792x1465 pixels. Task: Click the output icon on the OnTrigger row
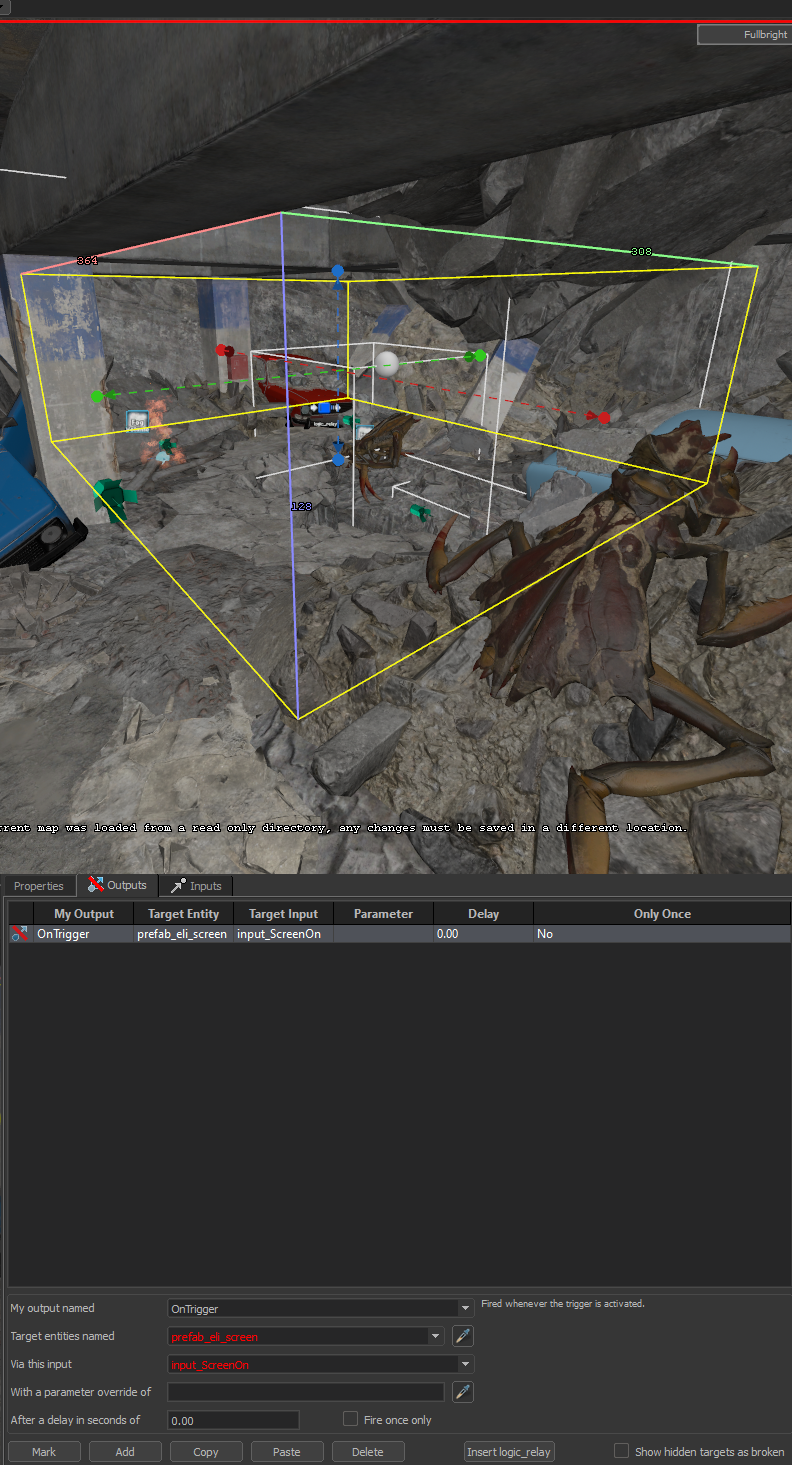[19, 933]
